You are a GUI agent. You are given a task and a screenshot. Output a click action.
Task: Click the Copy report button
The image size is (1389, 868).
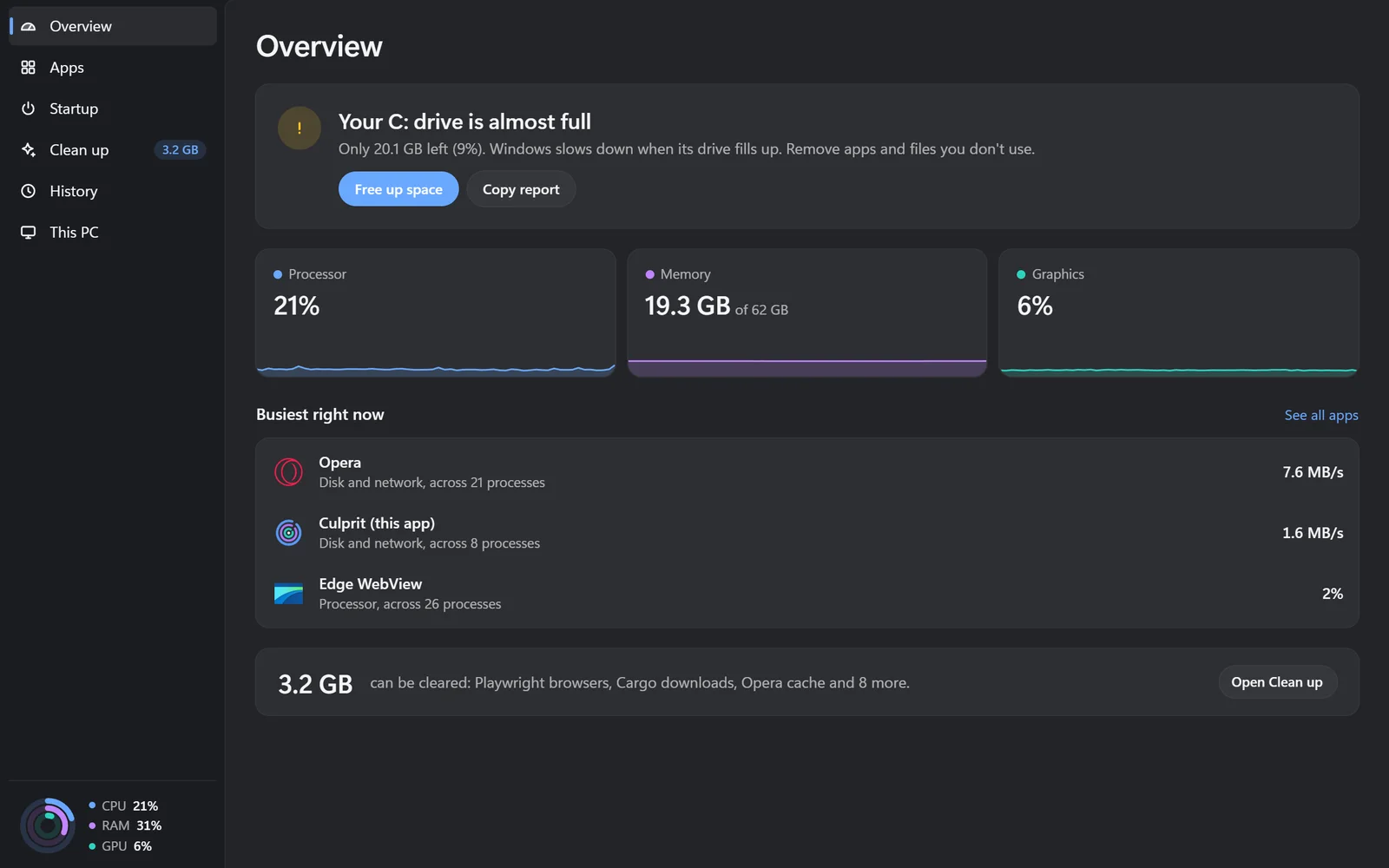tap(521, 189)
